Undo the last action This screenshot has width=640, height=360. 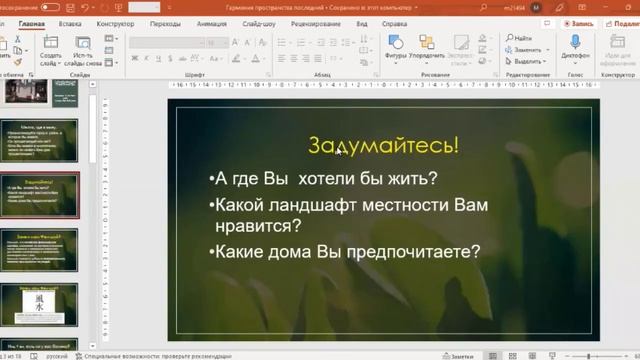pyautogui.click(x=84, y=8)
